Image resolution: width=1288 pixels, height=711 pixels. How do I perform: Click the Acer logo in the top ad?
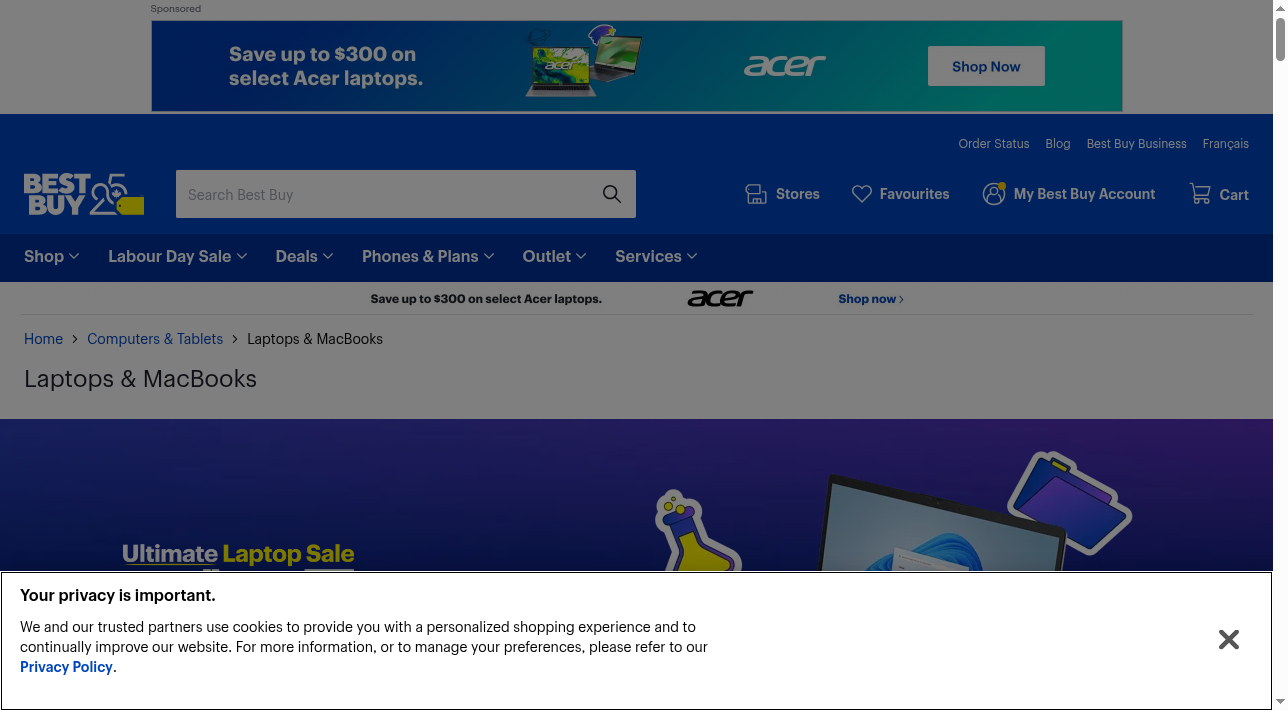tap(785, 66)
